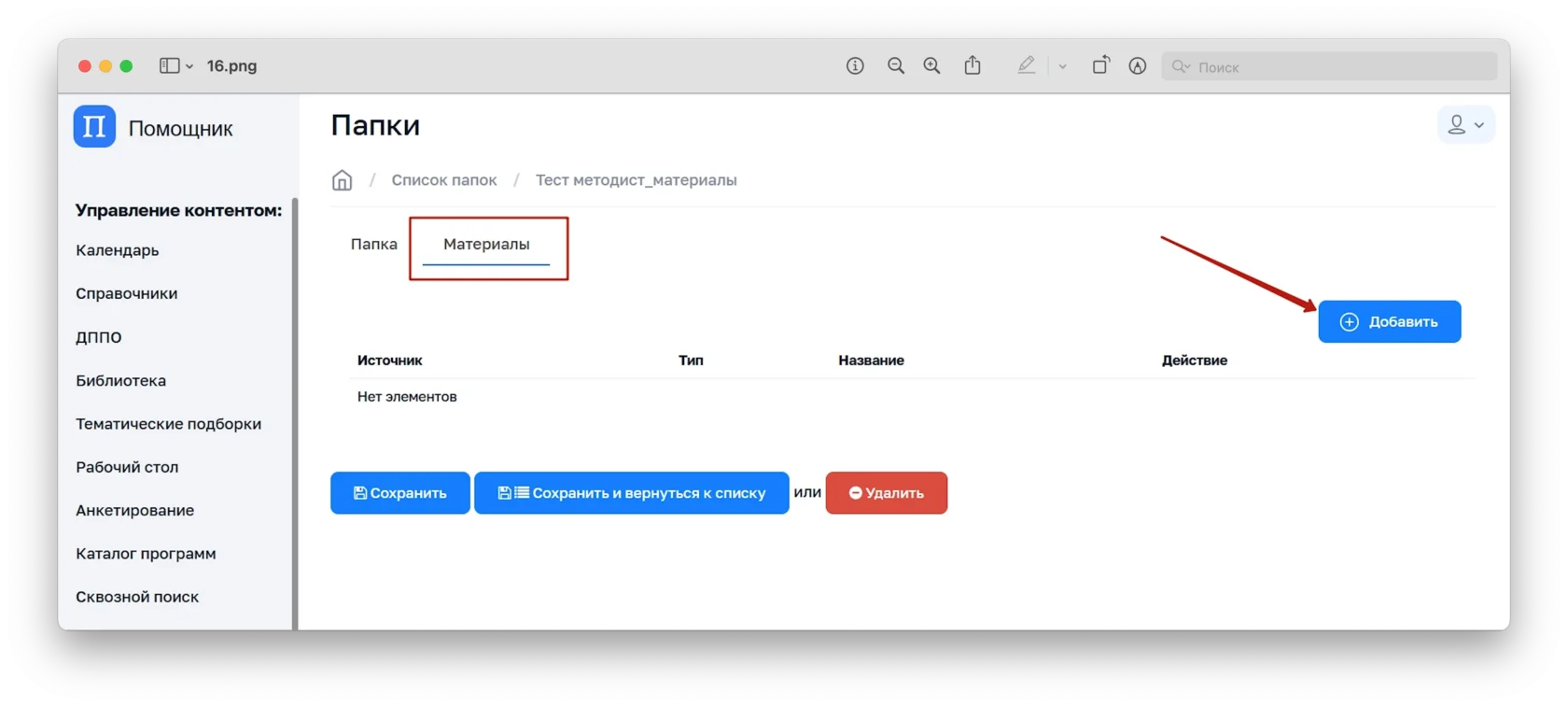This screenshot has height=707, width=1568.
Task: Activate the markup pen icon
Action: tap(1026, 65)
